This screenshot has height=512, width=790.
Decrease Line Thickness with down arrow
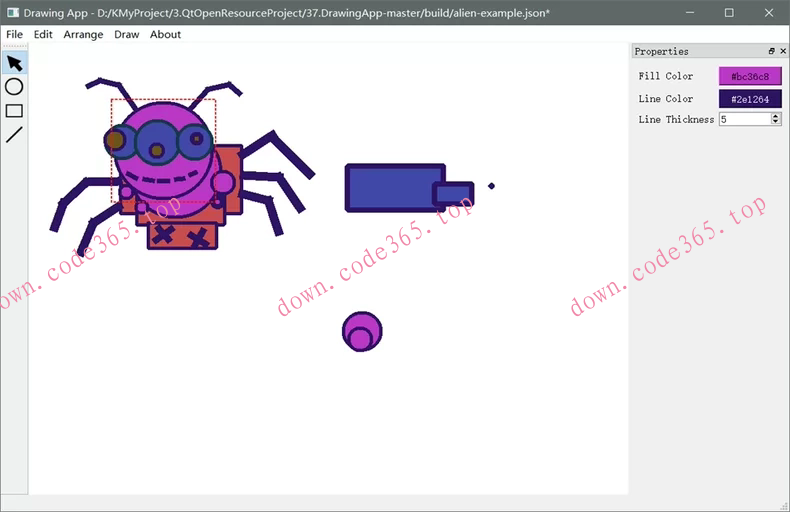pos(776,122)
